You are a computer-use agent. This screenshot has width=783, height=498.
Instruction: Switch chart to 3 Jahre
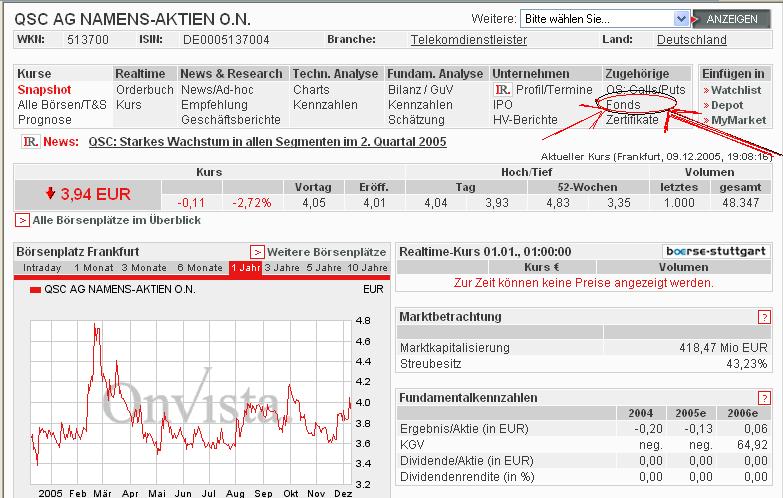(282, 268)
